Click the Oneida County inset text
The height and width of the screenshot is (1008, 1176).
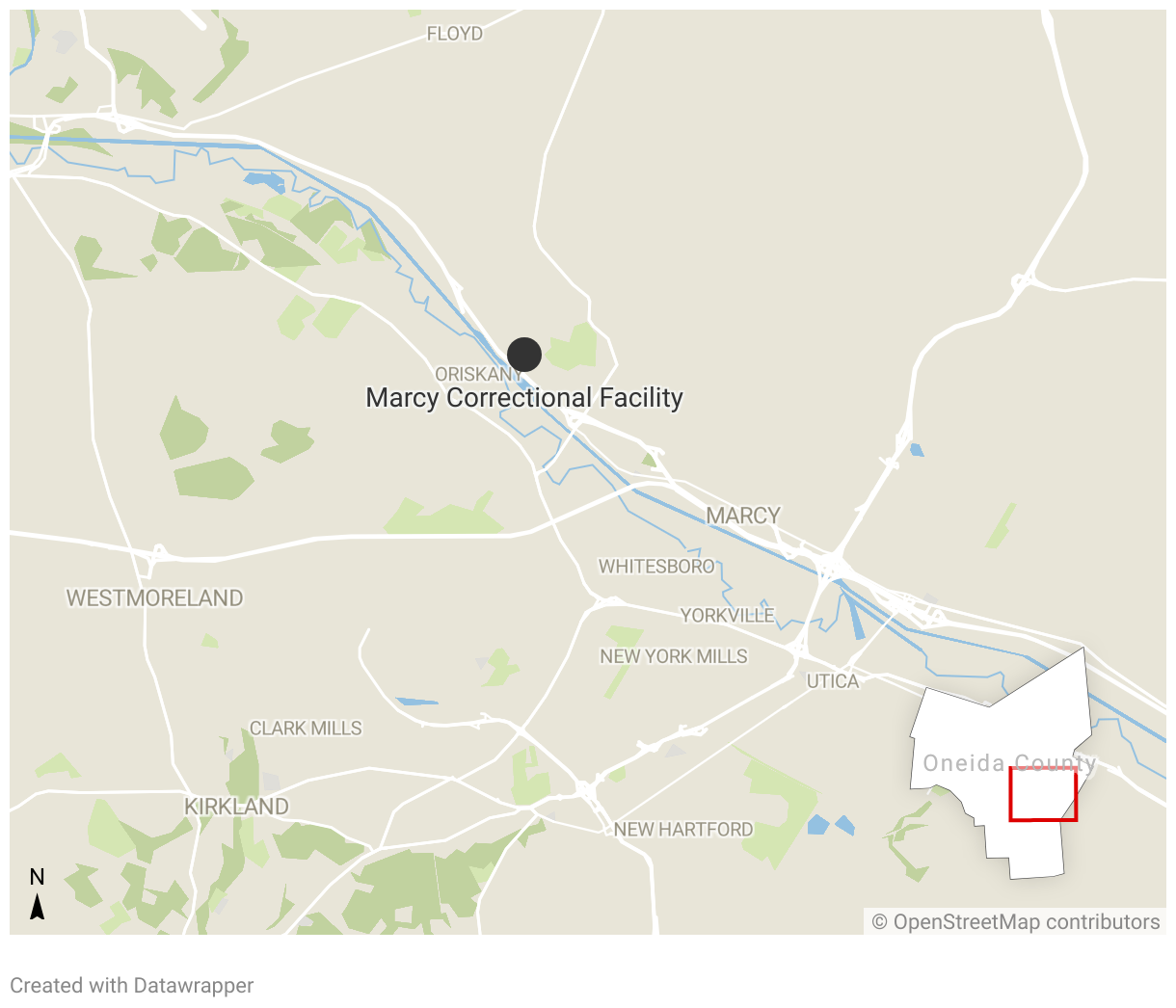tap(1009, 763)
